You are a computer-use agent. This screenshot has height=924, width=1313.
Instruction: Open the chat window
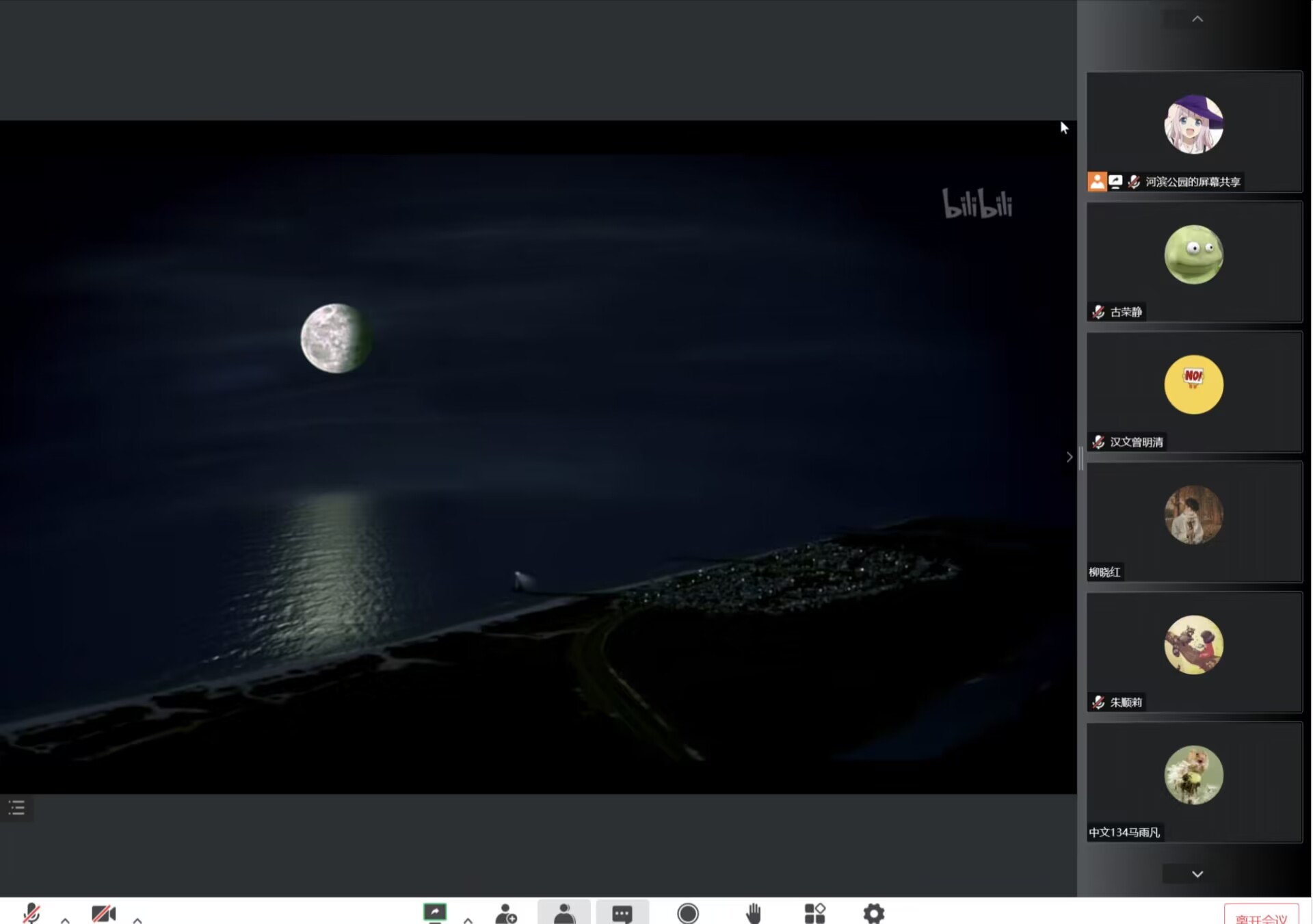tap(622, 914)
